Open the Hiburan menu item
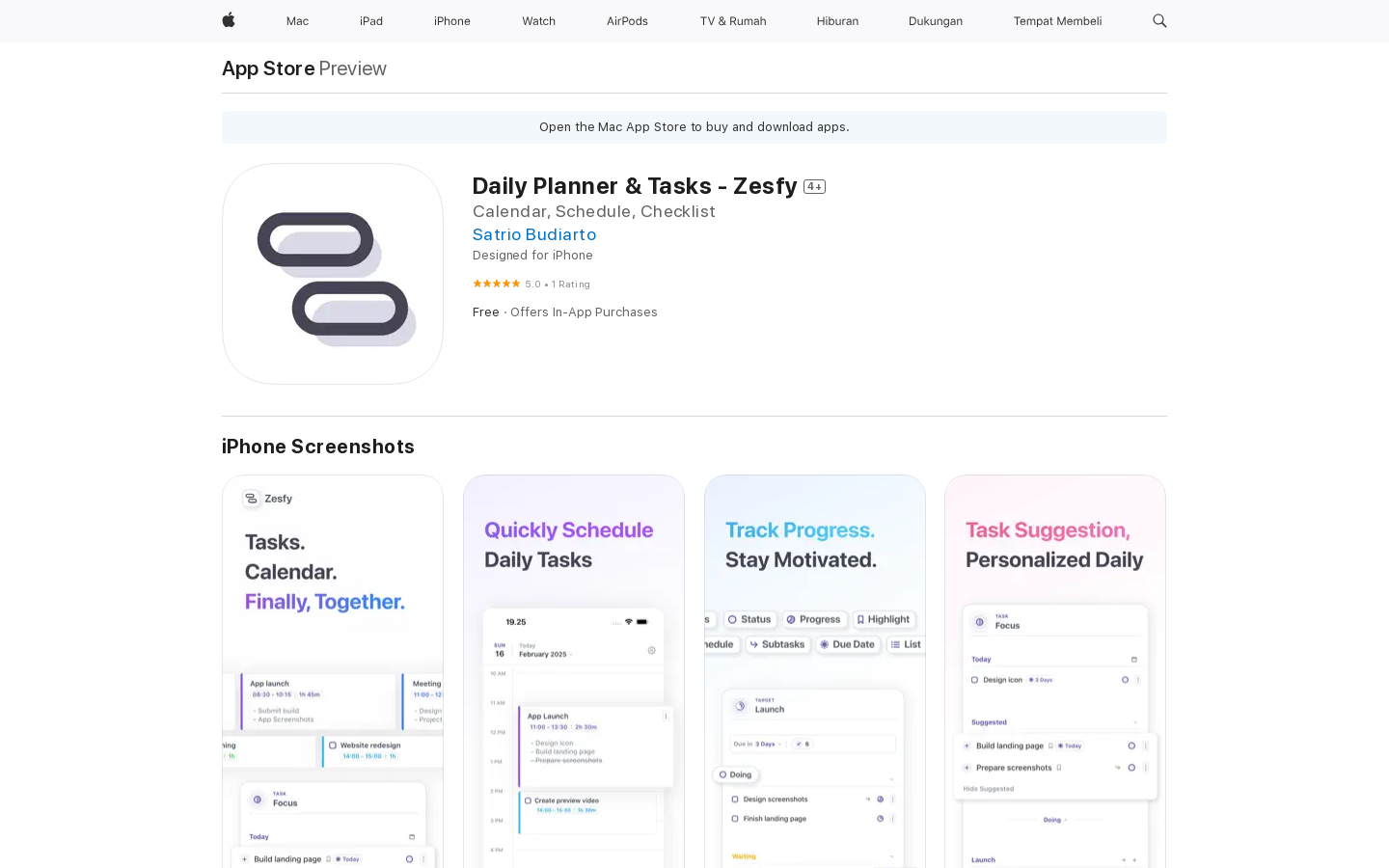Viewport: 1389px width, 868px height. (x=837, y=21)
